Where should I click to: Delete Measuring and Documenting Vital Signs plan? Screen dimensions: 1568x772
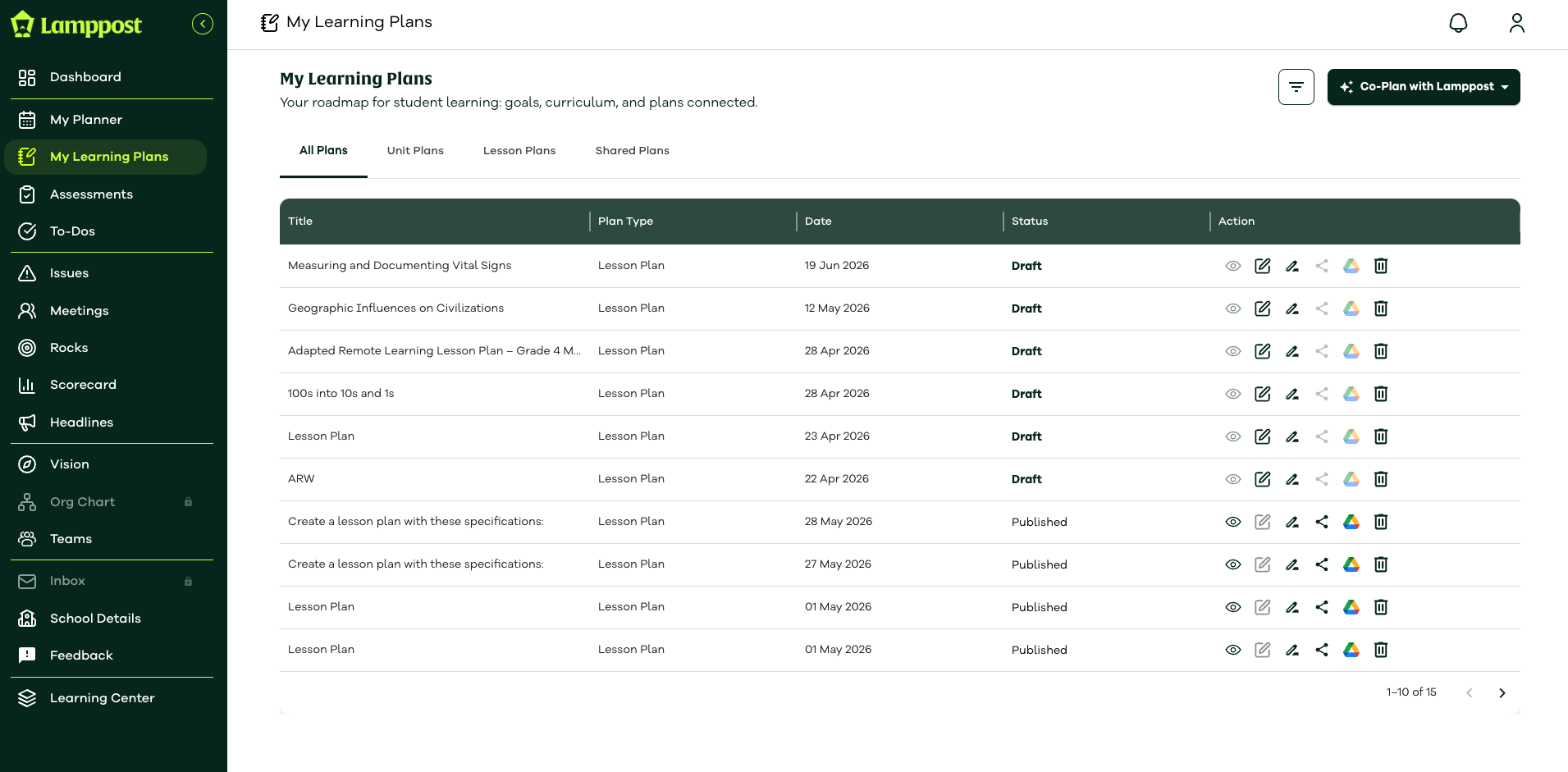[1381, 266]
